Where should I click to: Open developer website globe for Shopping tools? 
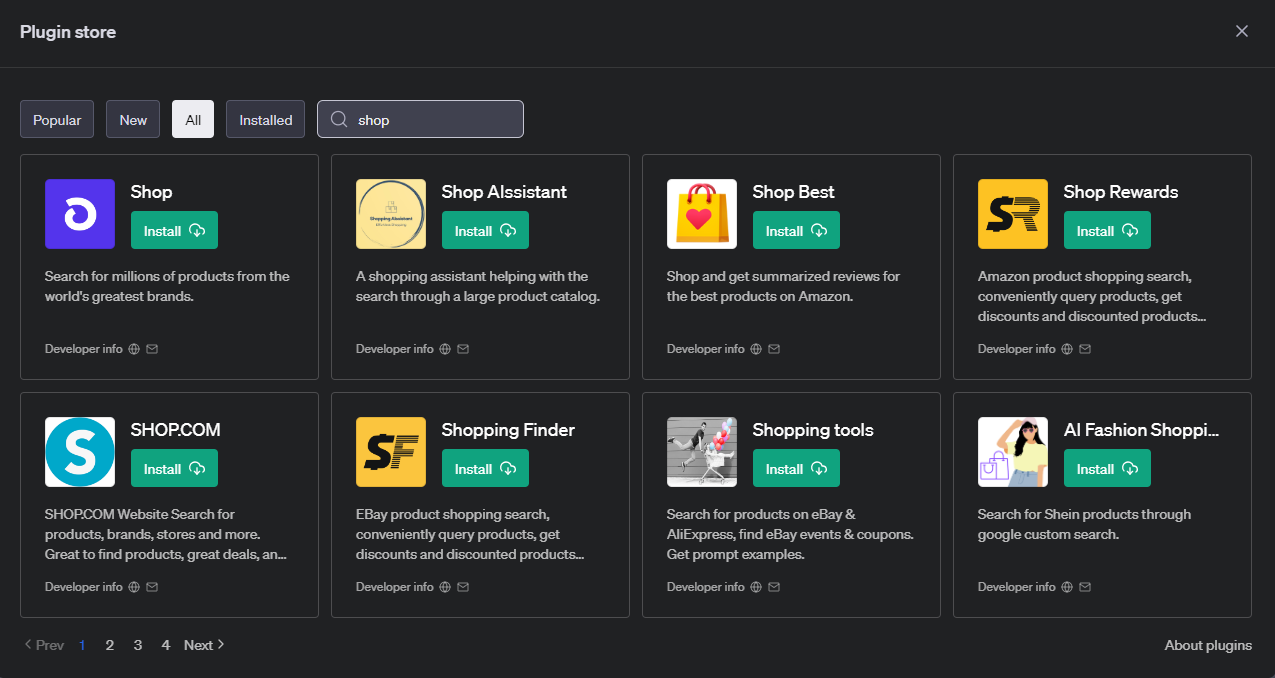click(756, 587)
